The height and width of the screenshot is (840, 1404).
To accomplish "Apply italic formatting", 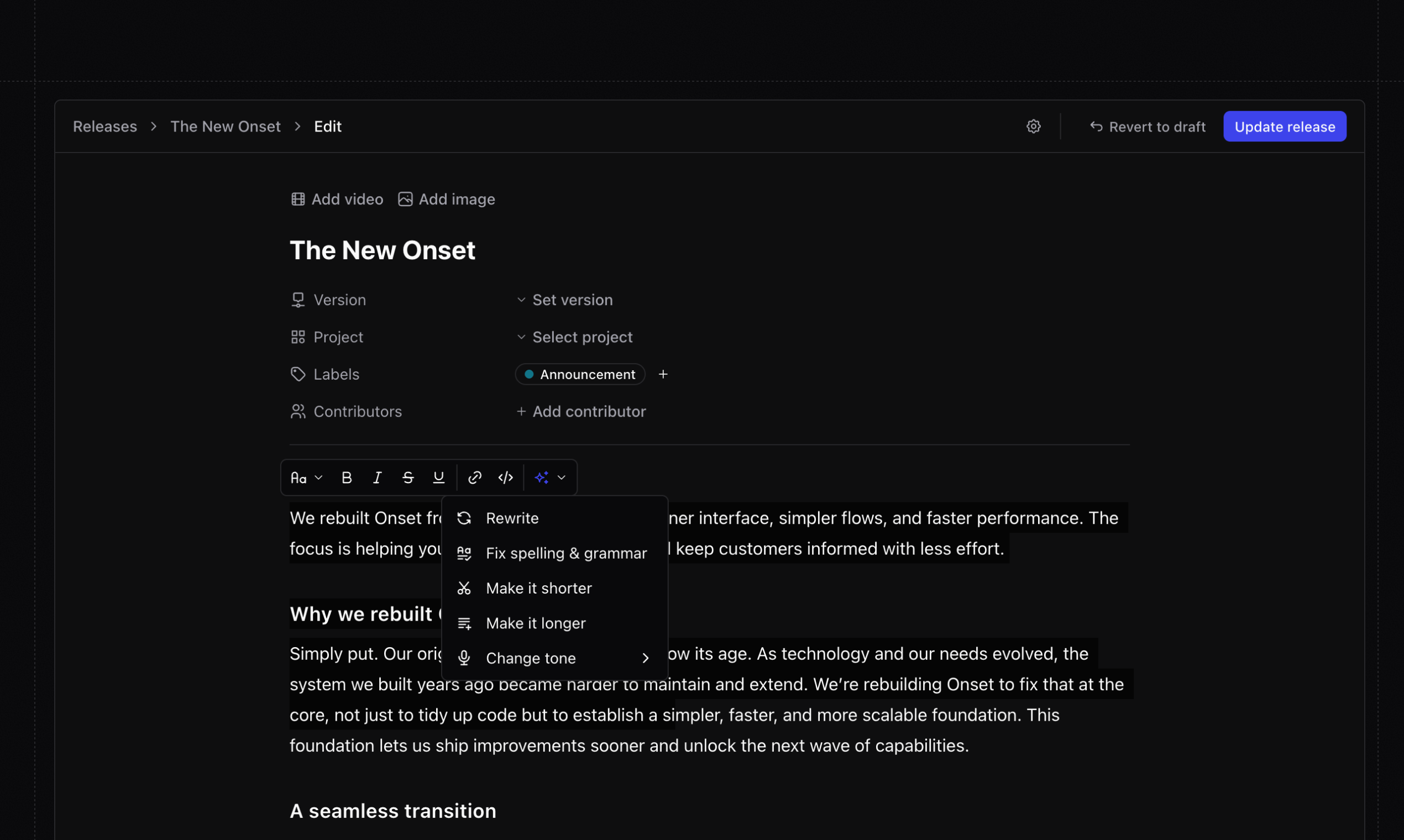I will coord(377,477).
